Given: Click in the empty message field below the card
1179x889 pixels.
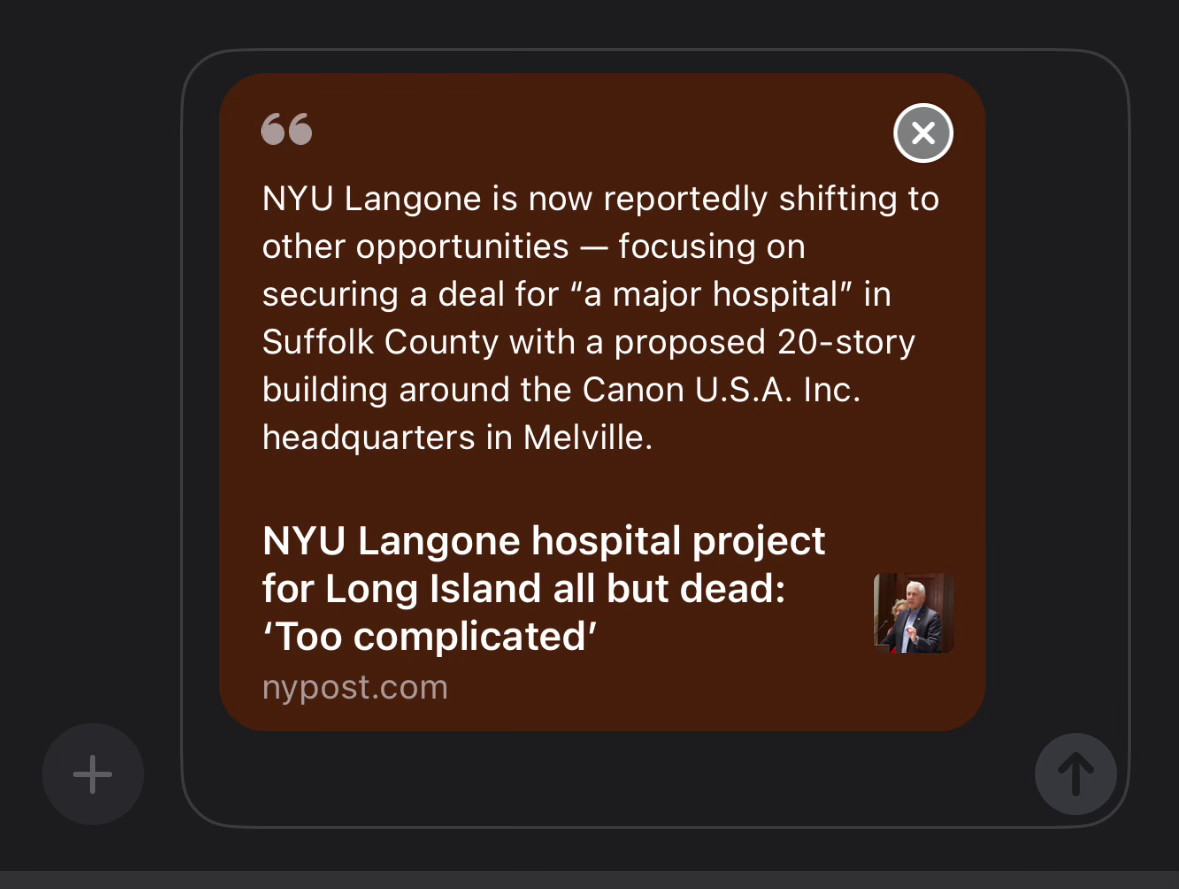Looking at the screenshot, I should [602, 778].
